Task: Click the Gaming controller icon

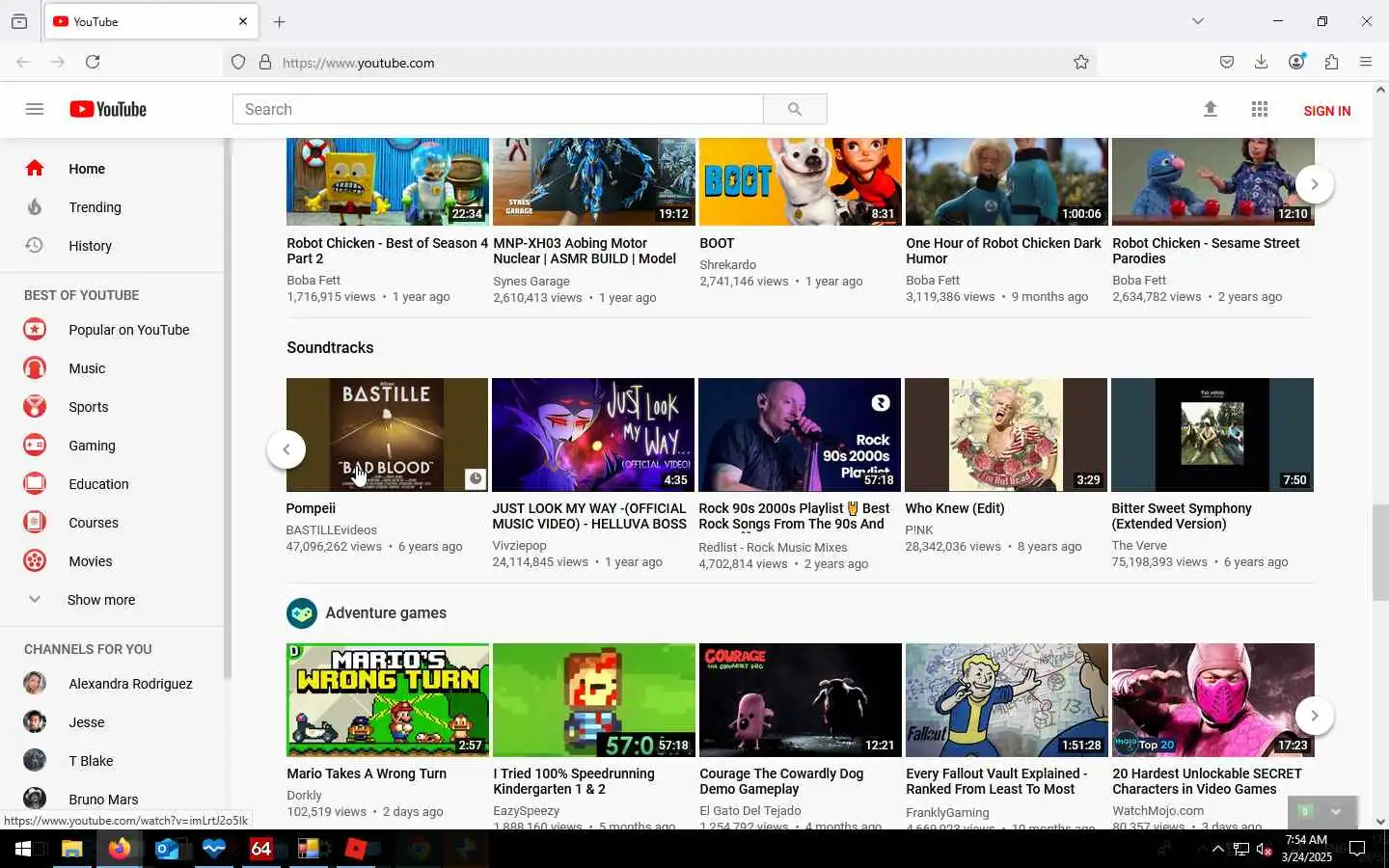Action: click(35, 445)
